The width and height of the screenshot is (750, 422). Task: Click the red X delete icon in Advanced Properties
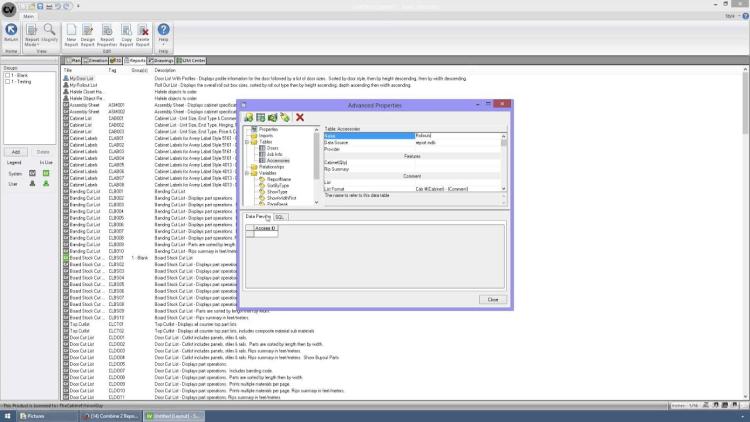tap(299, 117)
